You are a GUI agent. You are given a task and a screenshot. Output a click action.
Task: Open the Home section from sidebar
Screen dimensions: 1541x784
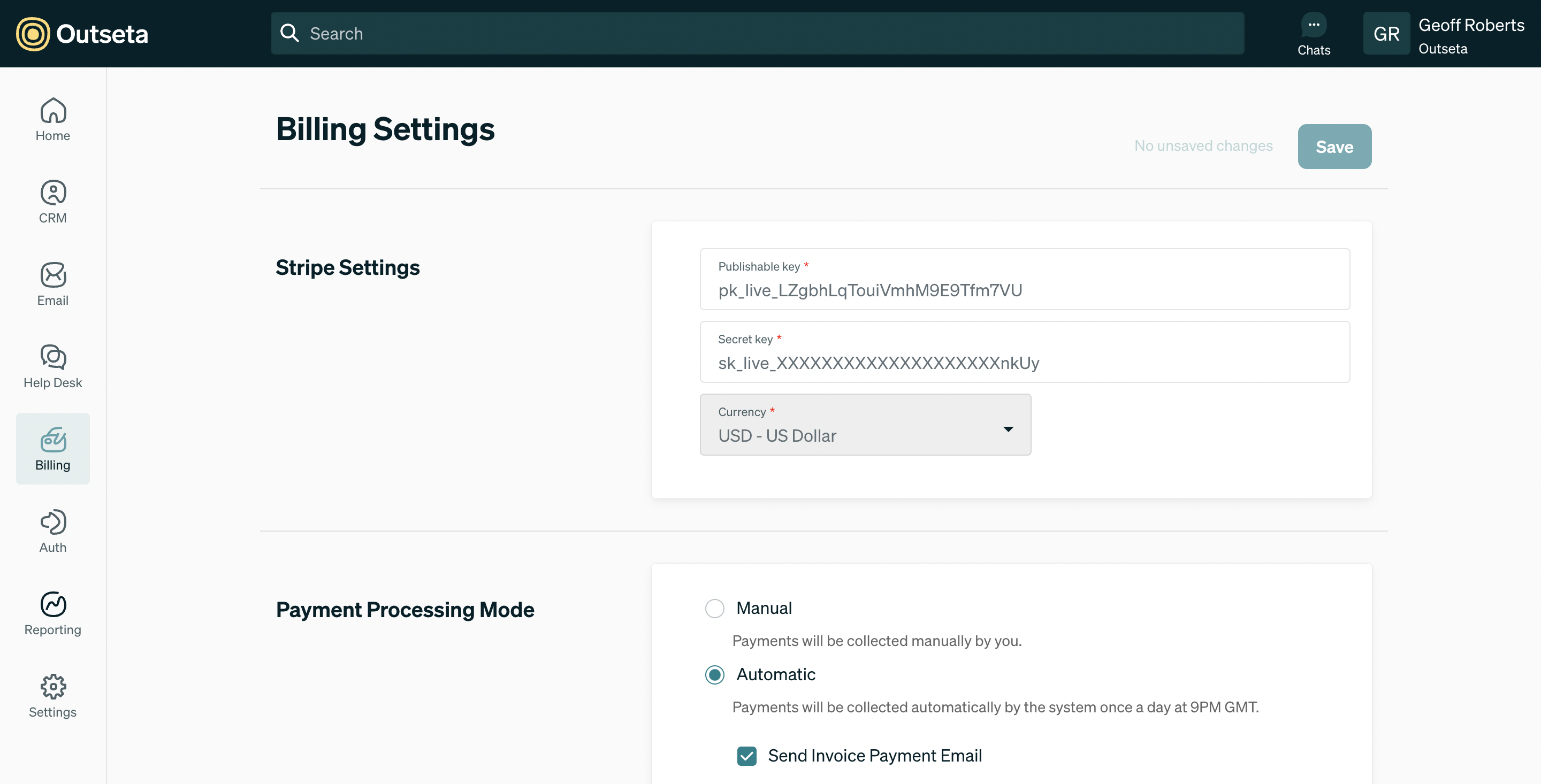(52, 120)
